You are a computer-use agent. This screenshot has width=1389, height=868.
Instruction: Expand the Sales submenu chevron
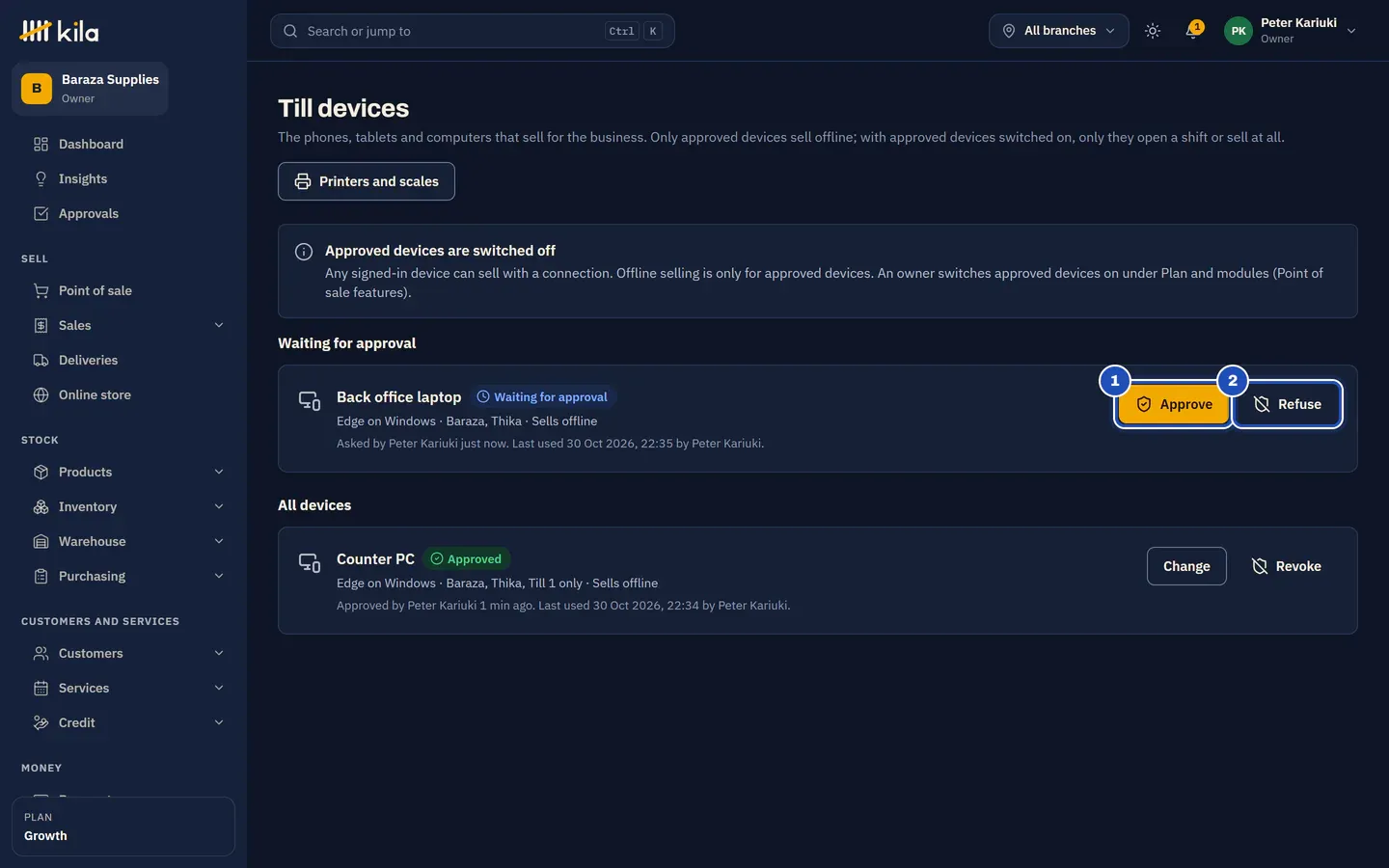[x=219, y=325]
